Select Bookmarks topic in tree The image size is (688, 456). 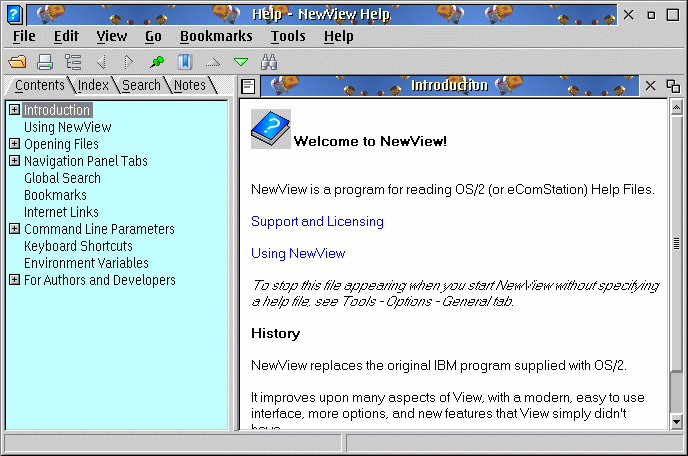pyautogui.click(x=55, y=195)
